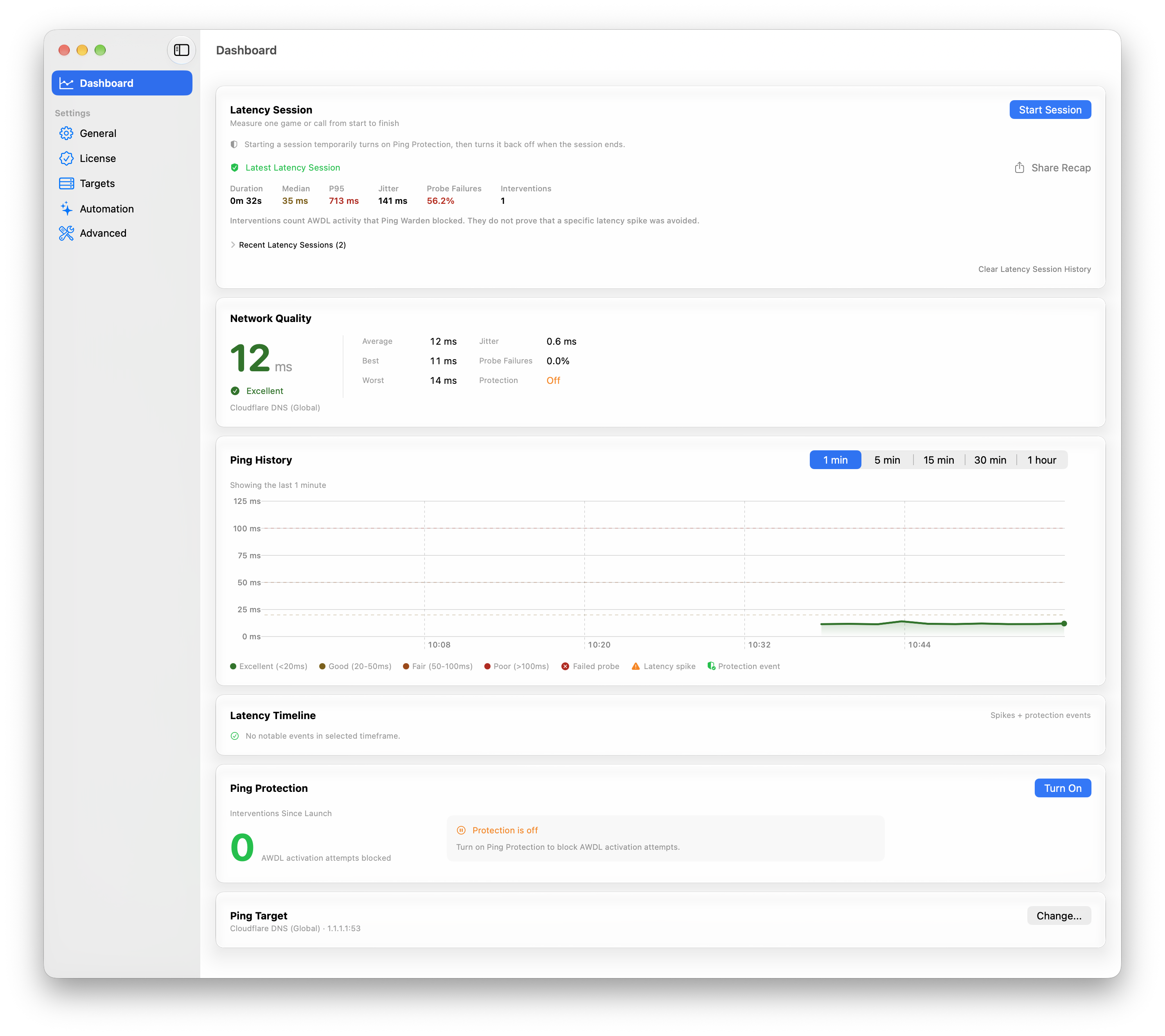
Task: Click the License badge icon
Action: (67, 158)
